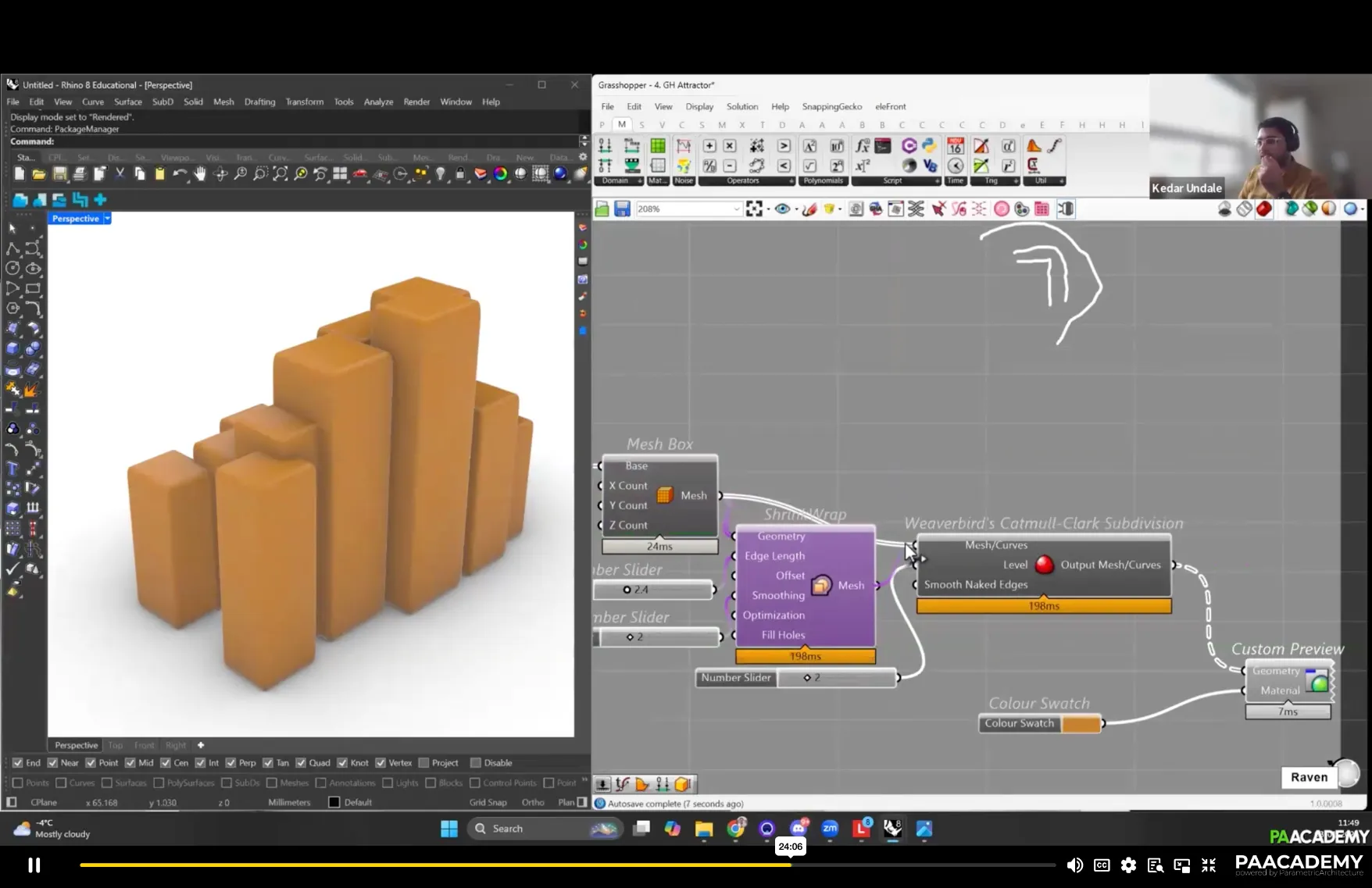
Task: Click the Grasshopper open file icon
Action: (x=602, y=209)
